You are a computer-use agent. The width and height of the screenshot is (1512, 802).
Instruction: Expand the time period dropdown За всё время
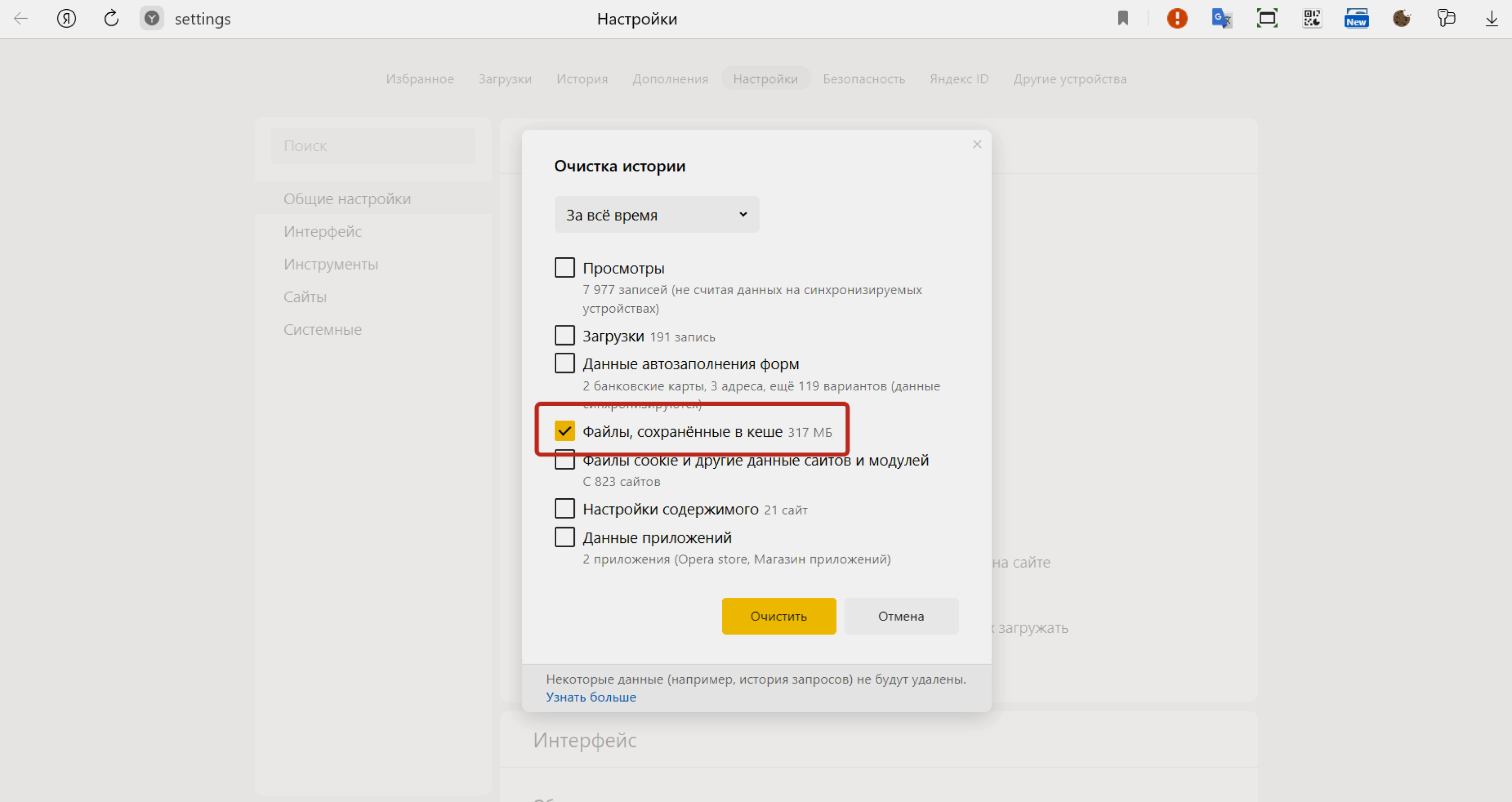(x=654, y=215)
